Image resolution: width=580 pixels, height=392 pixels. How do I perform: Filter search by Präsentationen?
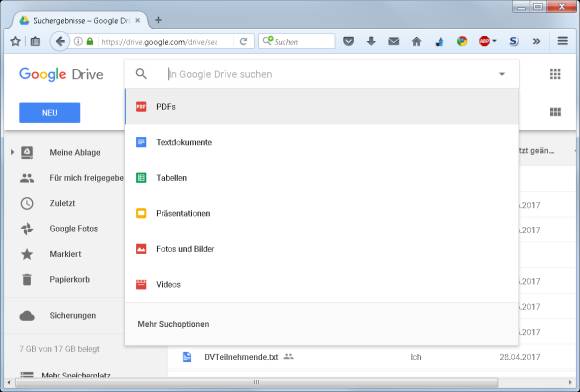[322, 213]
